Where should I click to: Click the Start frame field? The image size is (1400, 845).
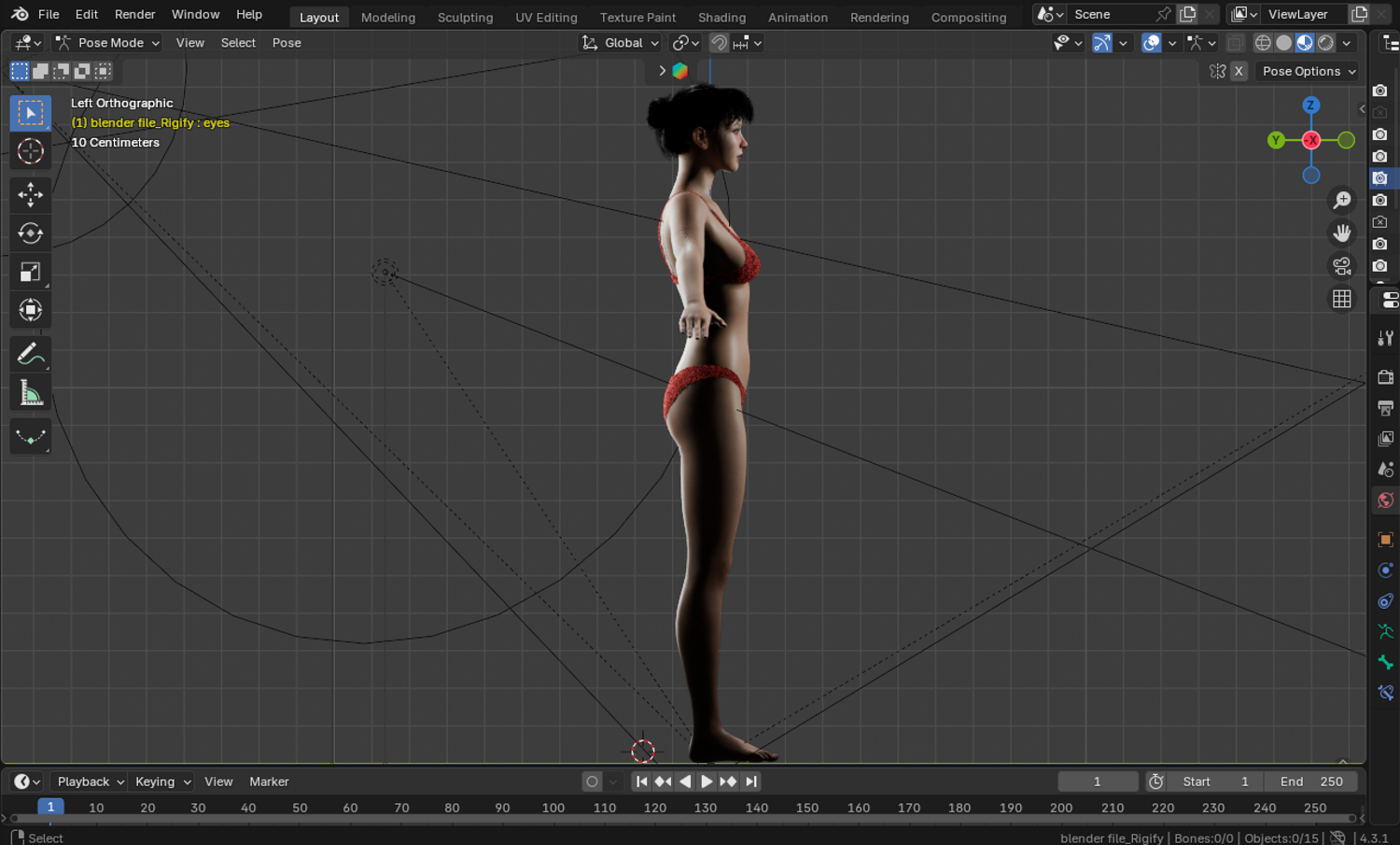tap(1217, 782)
